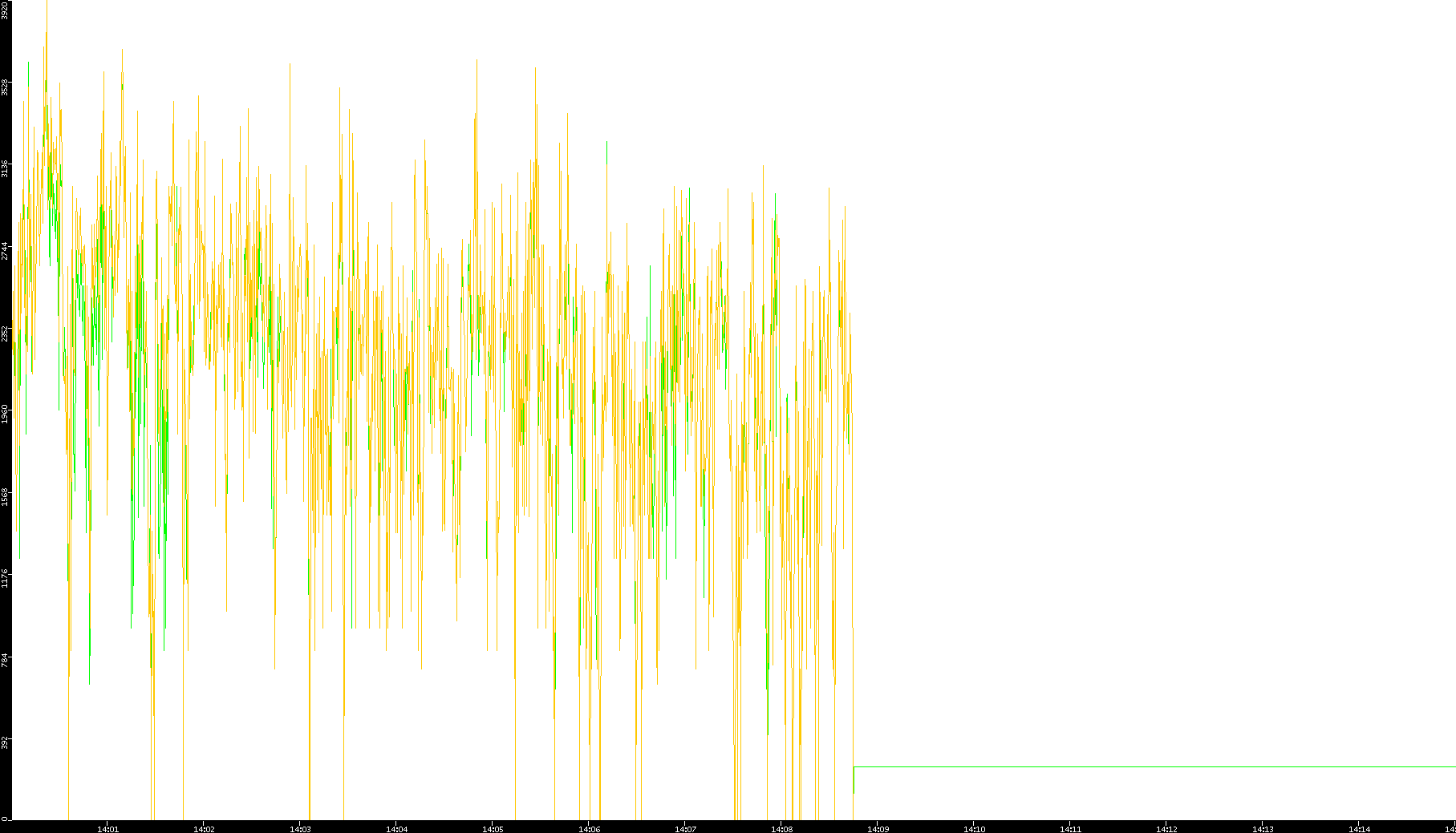Click the 14:01 time label on the axis

tap(107, 828)
